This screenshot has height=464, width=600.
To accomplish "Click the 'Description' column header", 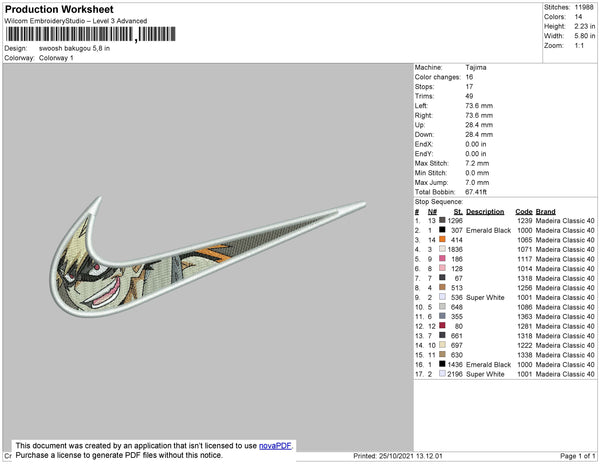I will tap(485, 212).
